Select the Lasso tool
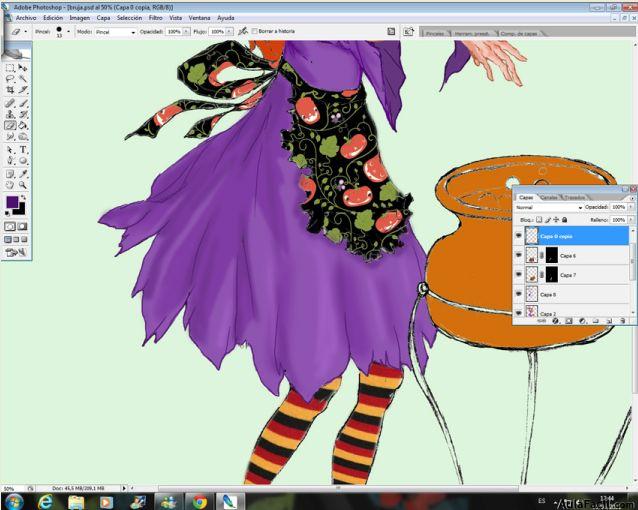The width and height of the screenshot is (638, 510). coord(10,79)
